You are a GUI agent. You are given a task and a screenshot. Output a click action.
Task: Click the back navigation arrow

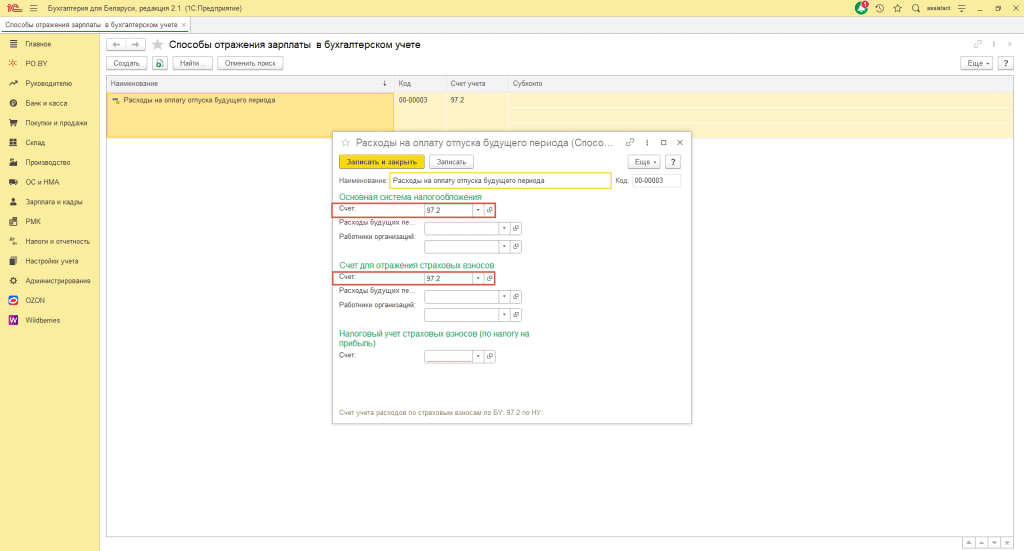point(116,45)
